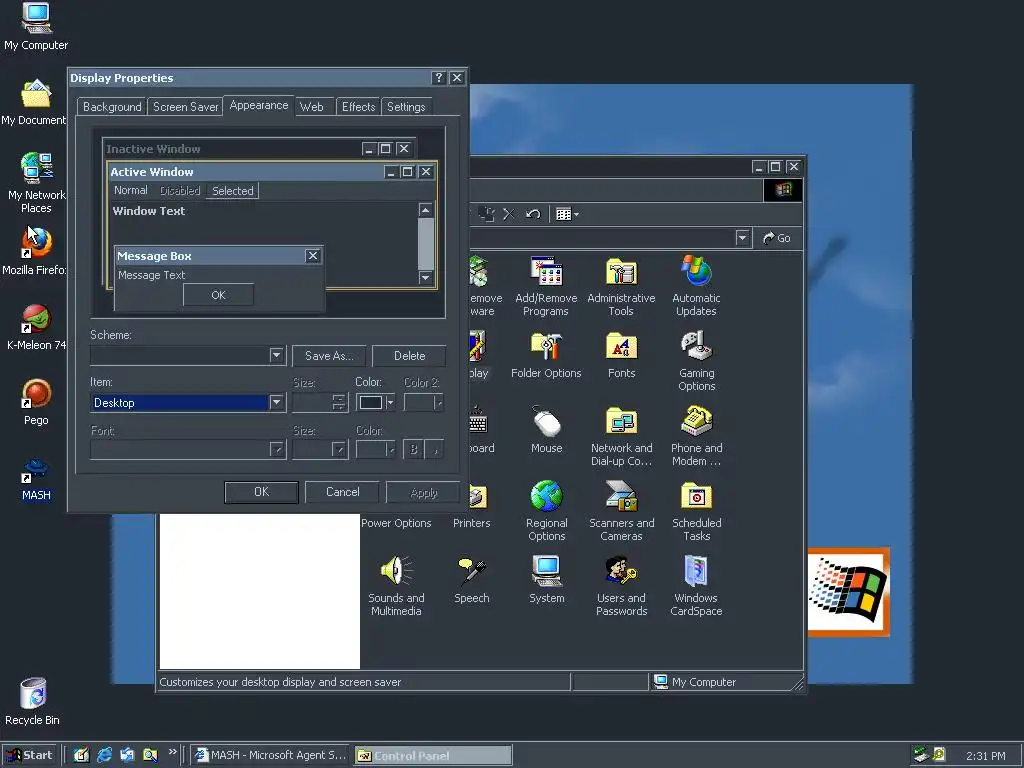Select Recycle Bin desktop icon
The height and width of the screenshot is (768, 1024).
point(33,701)
